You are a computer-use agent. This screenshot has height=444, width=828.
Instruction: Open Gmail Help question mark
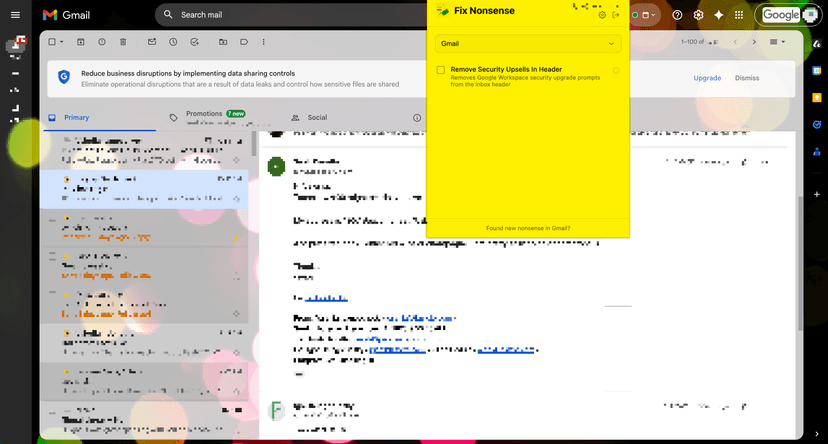click(x=677, y=15)
